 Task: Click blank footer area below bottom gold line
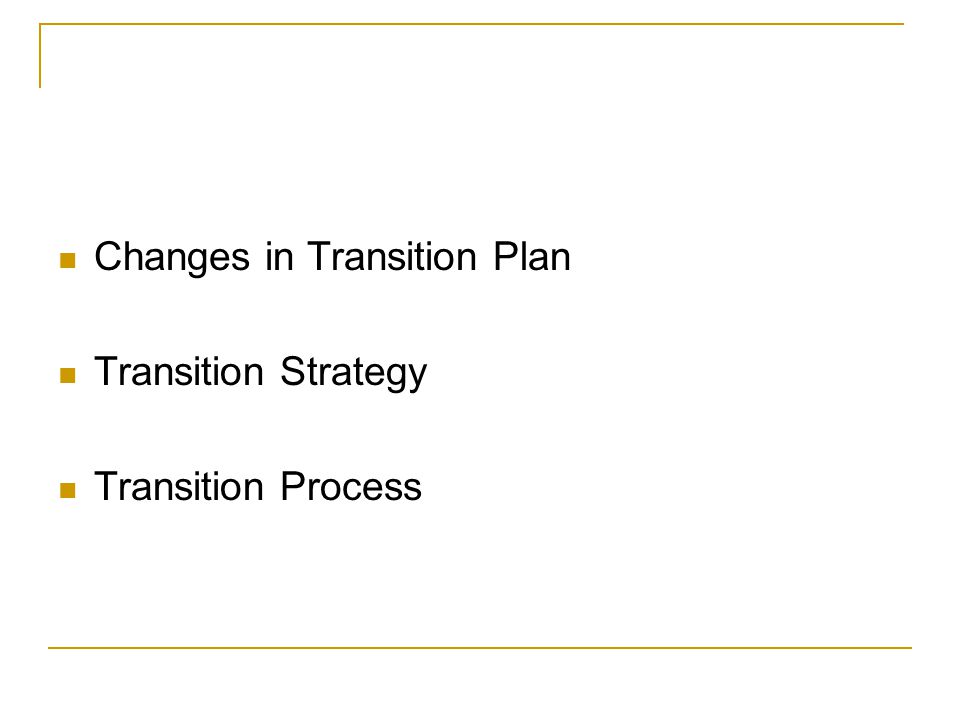(480, 684)
